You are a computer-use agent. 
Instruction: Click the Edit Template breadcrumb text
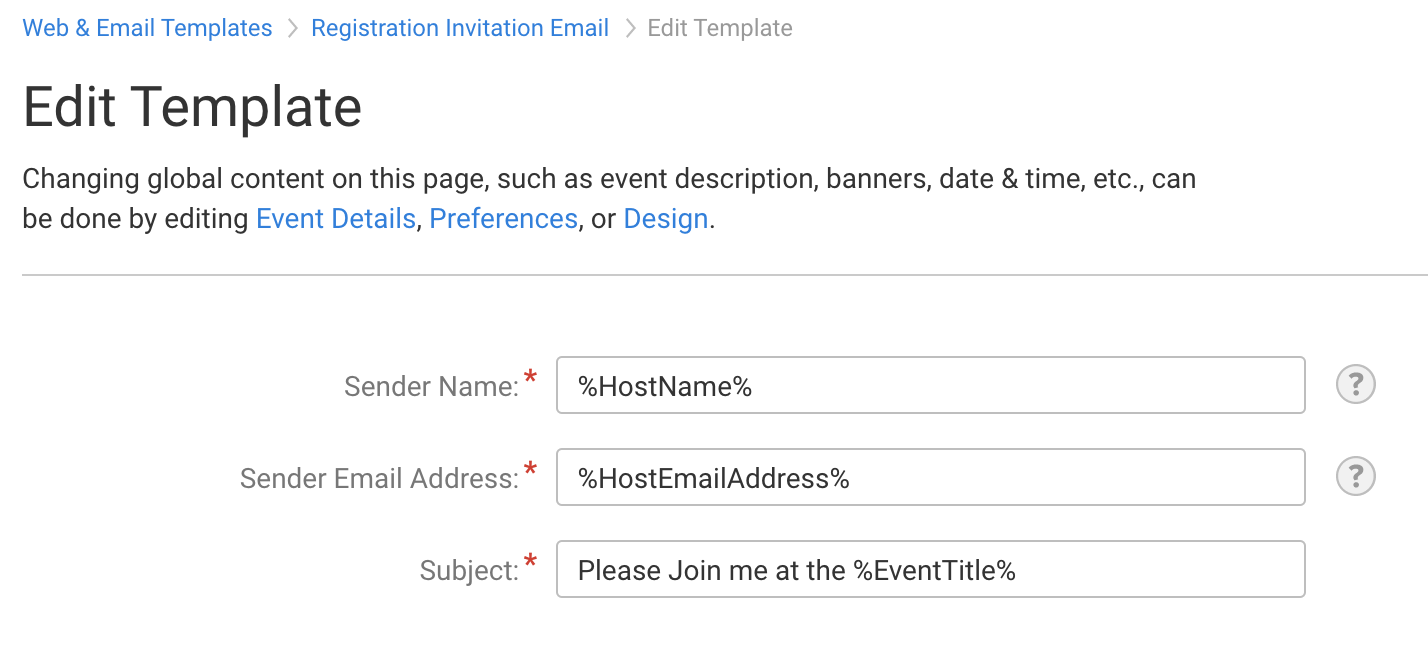(720, 28)
